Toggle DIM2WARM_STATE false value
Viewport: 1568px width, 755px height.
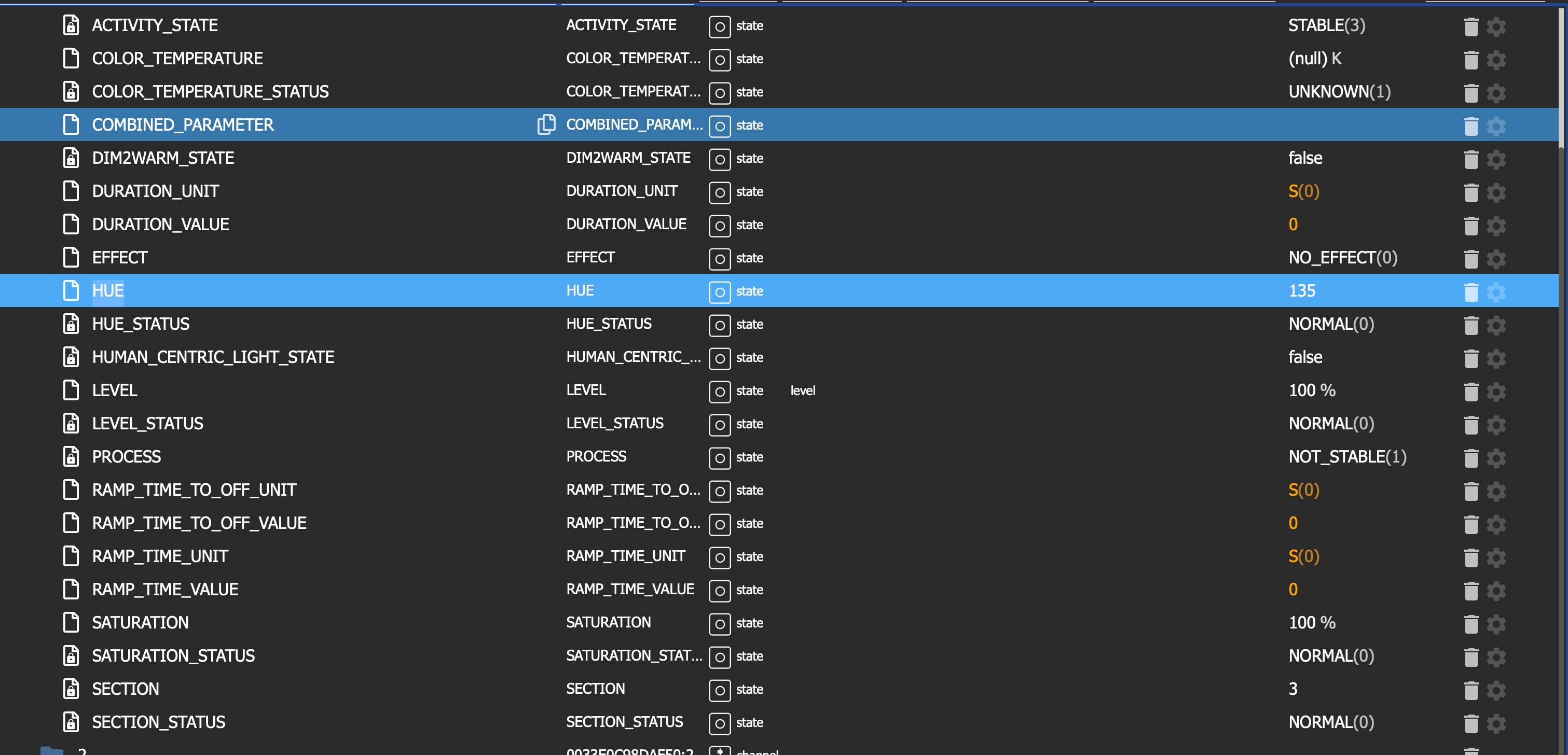[1304, 158]
